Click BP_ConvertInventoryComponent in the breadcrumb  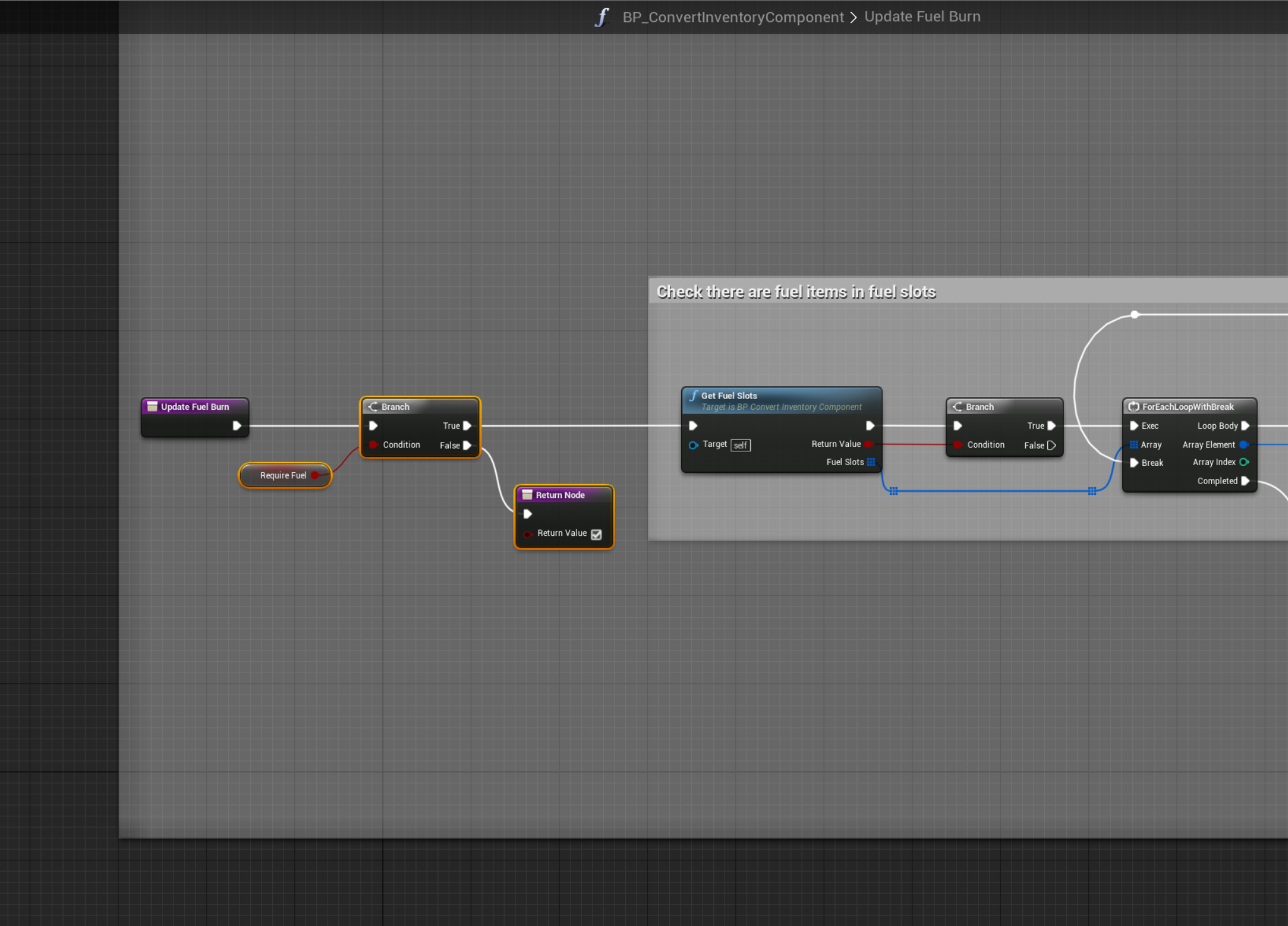[x=733, y=17]
